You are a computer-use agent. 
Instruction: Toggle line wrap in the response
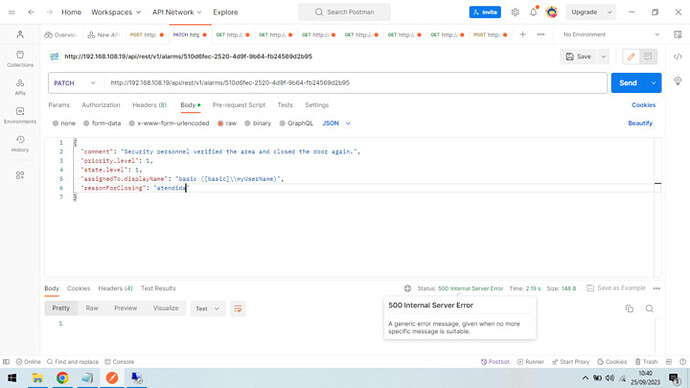[x=238, y=309]
